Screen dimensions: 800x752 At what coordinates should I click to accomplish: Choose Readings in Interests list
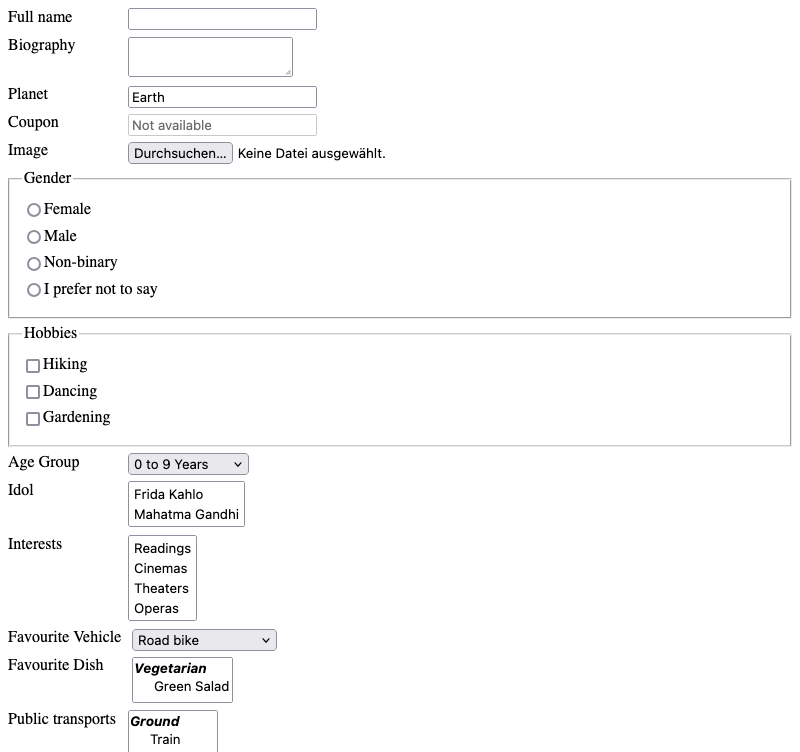point(162,548)
